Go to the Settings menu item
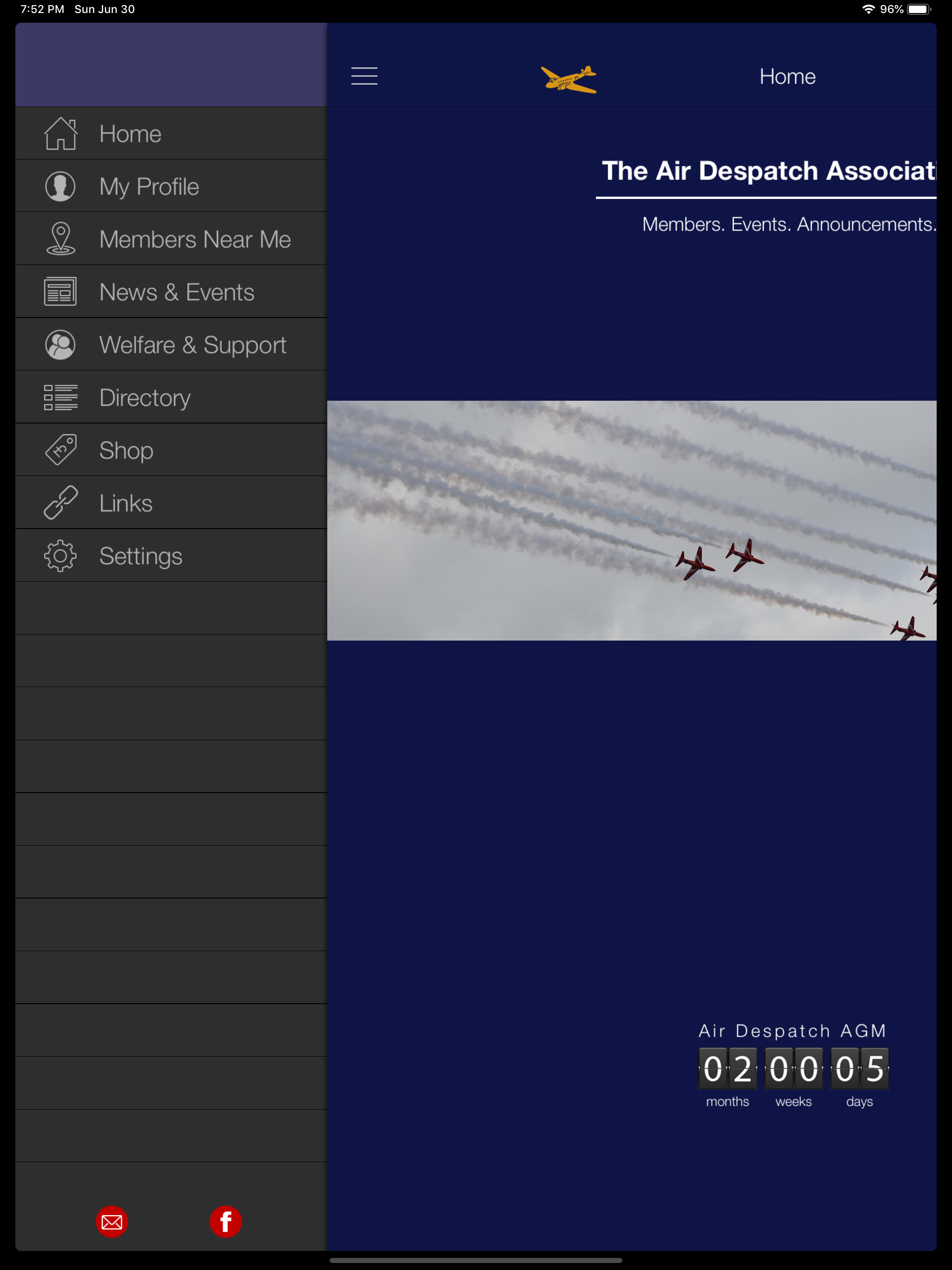 (171, 556)
